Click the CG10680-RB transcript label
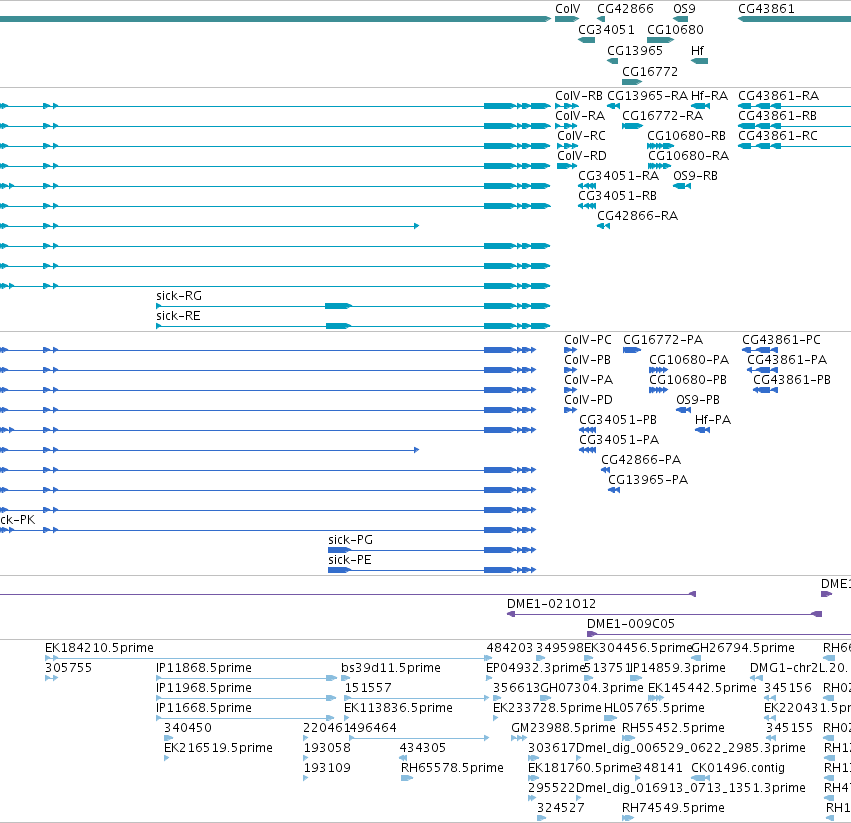The image size is (851, 823). click(x=686, y=136)
